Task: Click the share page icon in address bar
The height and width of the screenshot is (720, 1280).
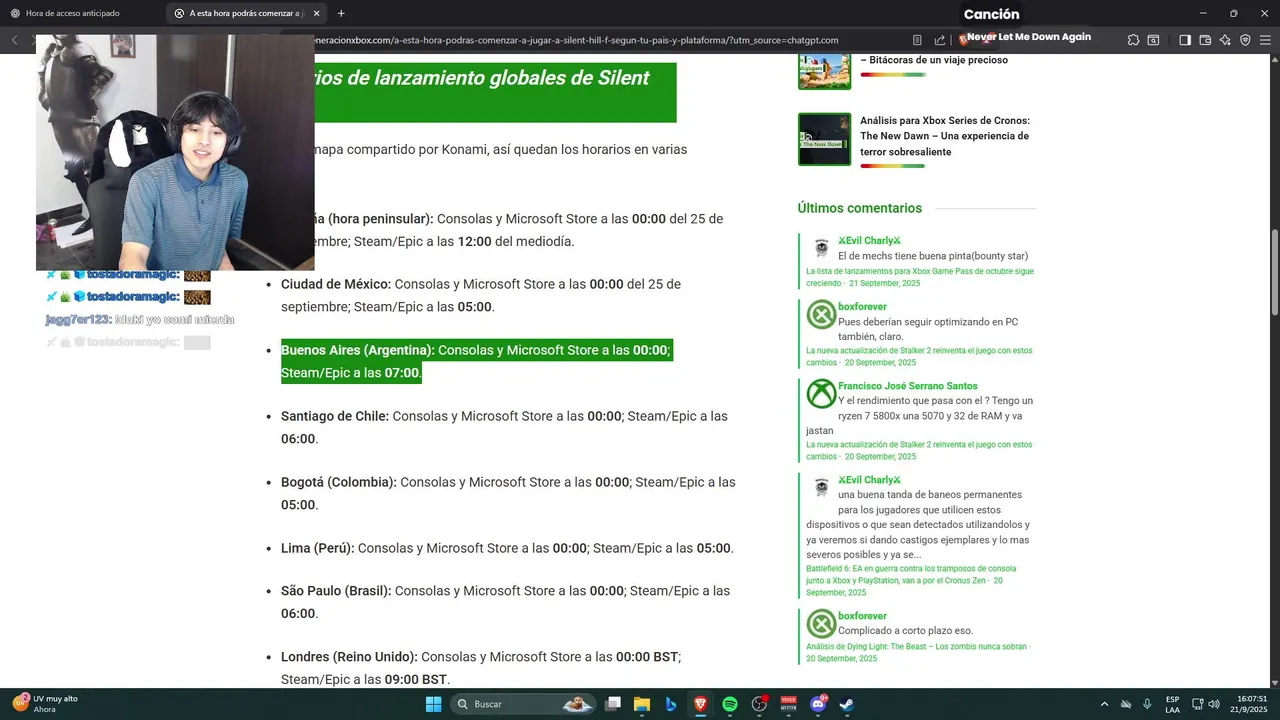Action: click(x=940, y=40)
